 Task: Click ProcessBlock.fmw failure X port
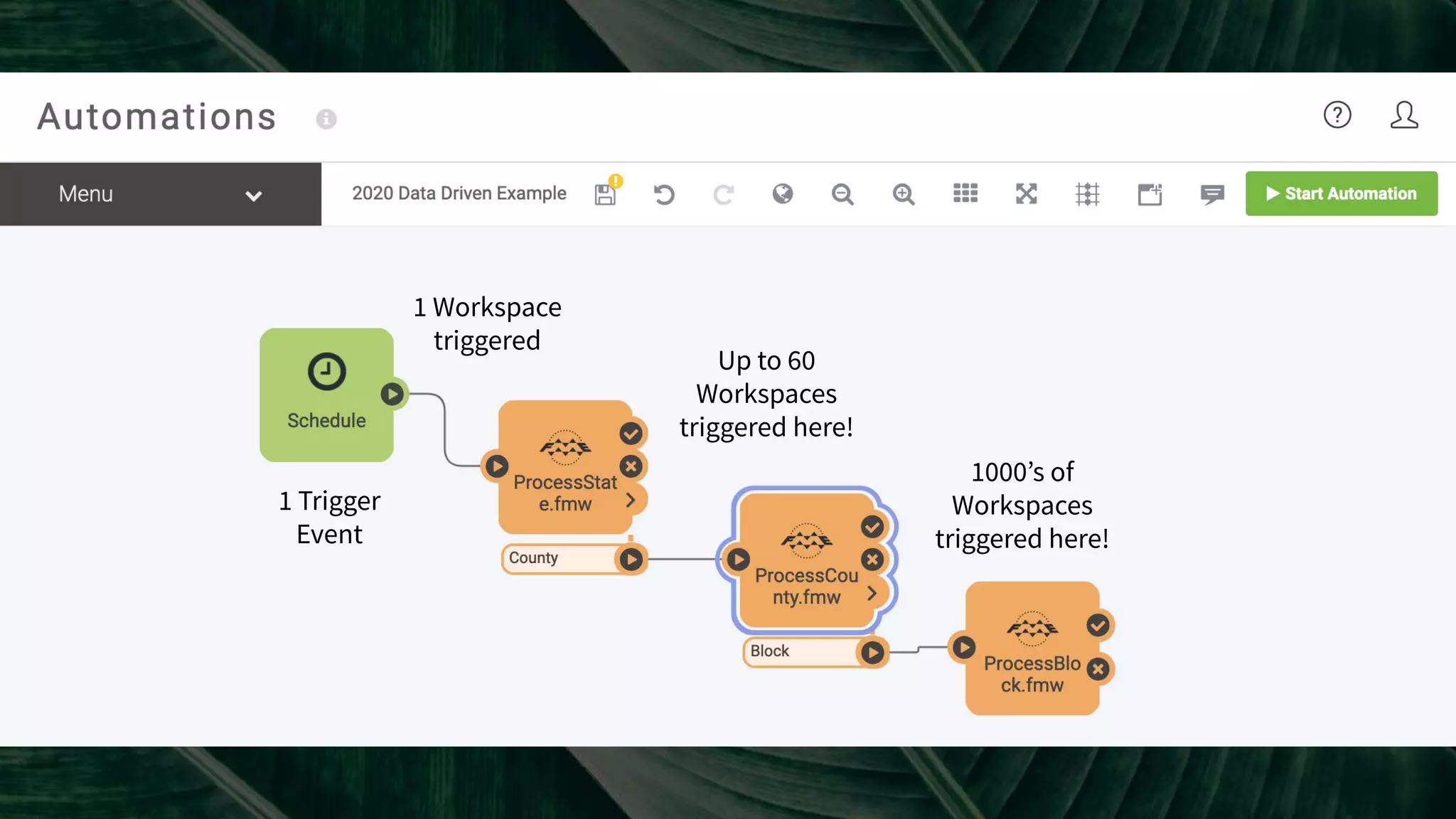1098,669
